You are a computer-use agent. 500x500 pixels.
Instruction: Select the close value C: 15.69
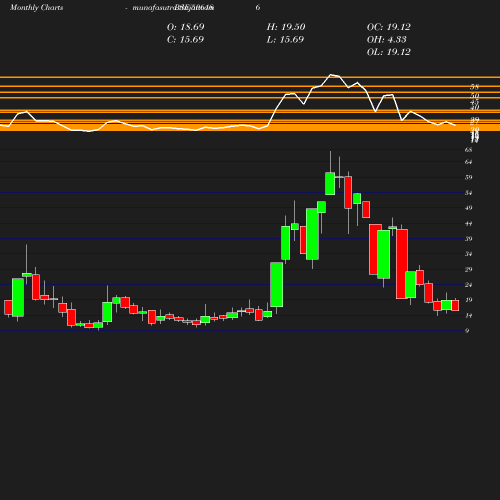click(x=185, y=40)
